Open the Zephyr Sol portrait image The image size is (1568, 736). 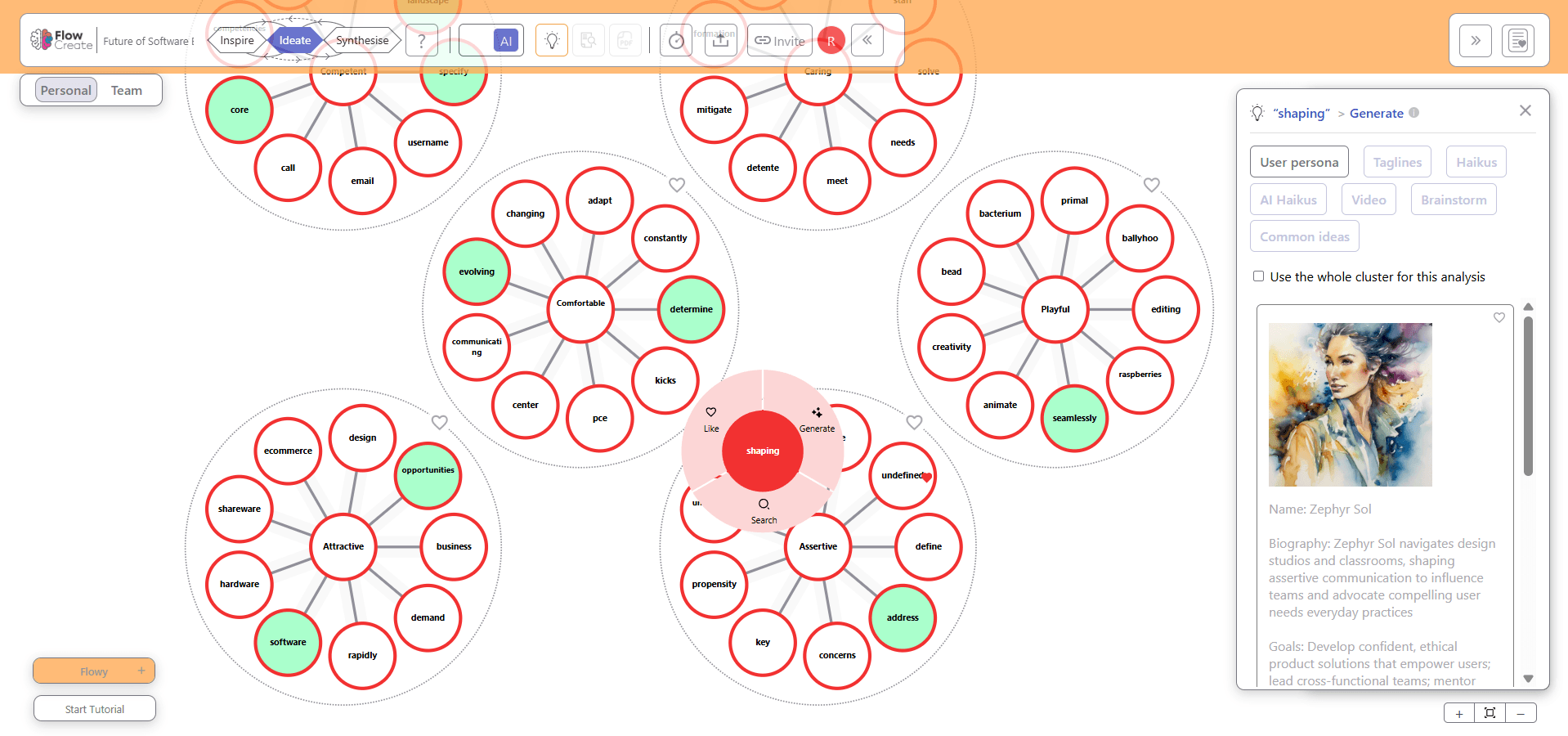(1351, 405)
